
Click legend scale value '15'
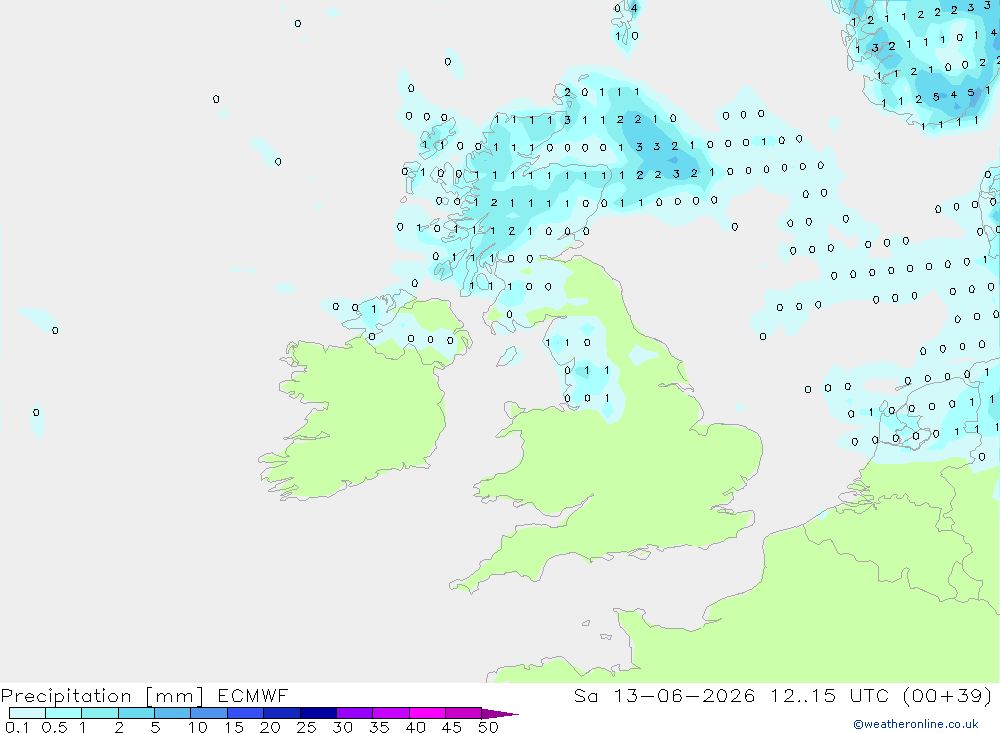[234, 727]
